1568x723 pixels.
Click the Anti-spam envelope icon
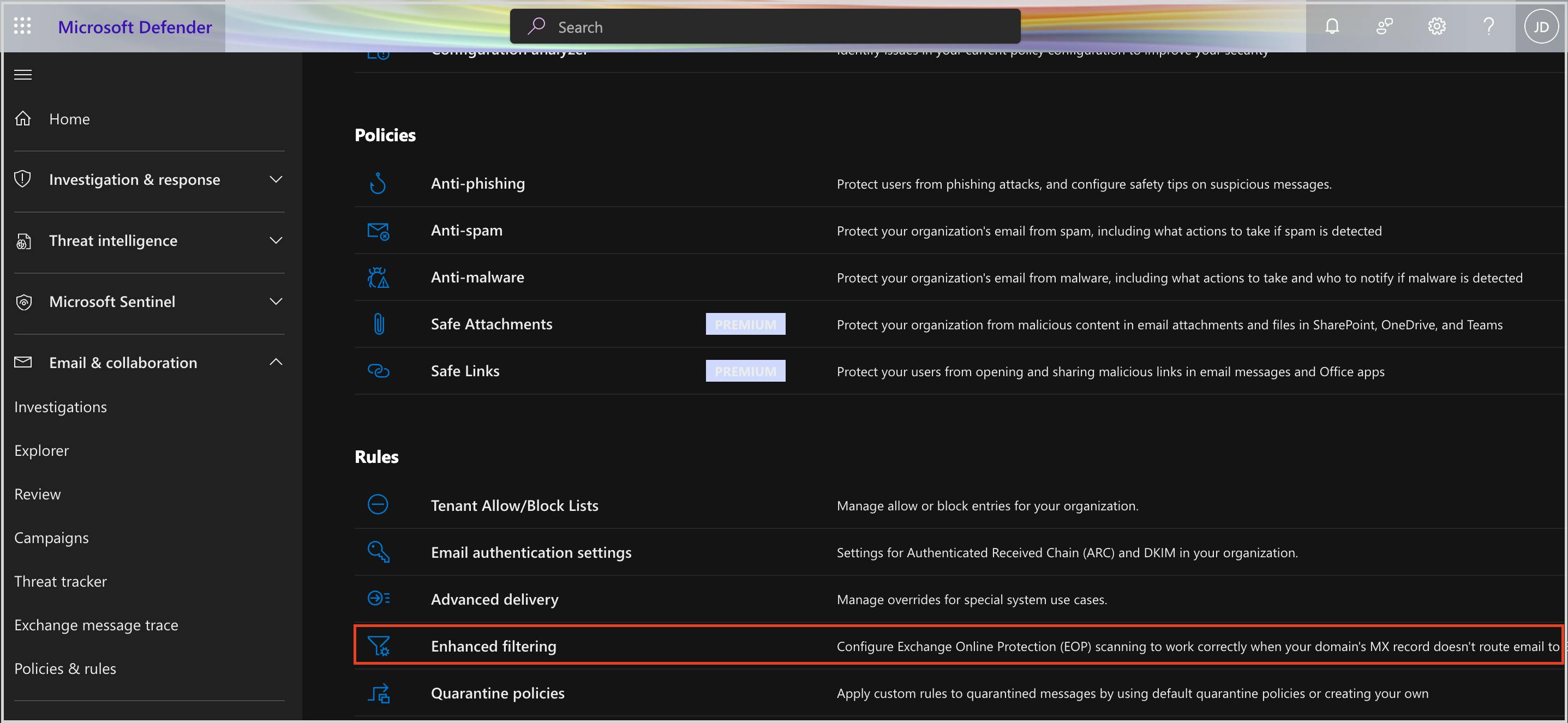coord(379,231)
